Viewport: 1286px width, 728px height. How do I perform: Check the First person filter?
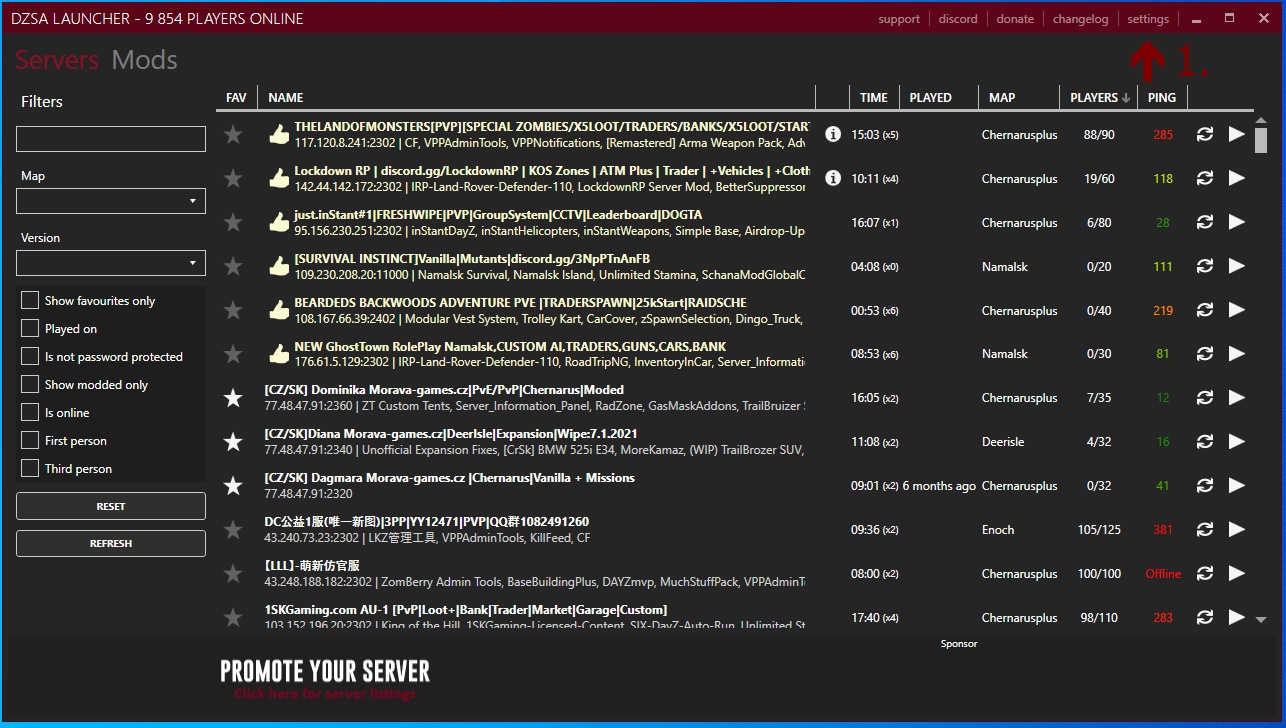click(x=30, y=441)
